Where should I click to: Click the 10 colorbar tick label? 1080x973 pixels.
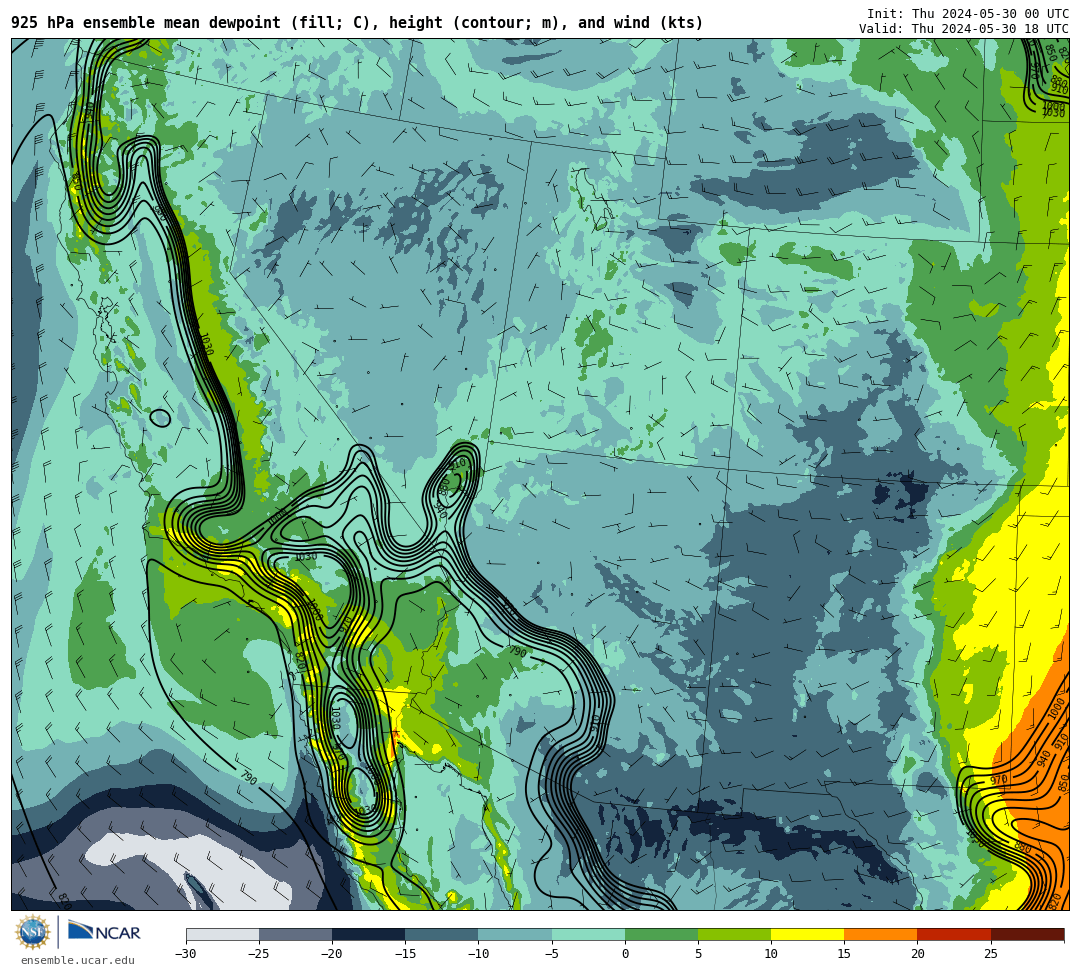[x=771, y=954]
